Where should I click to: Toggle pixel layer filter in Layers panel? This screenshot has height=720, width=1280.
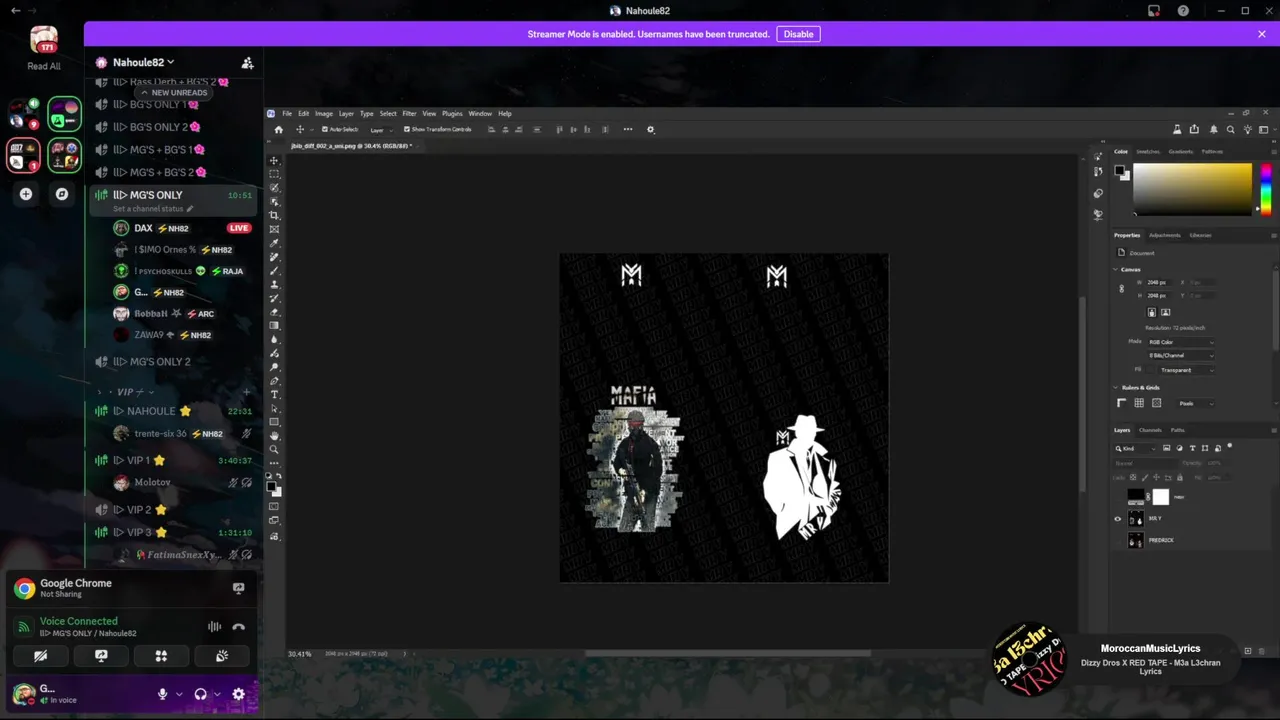[x=1166, y=448]
